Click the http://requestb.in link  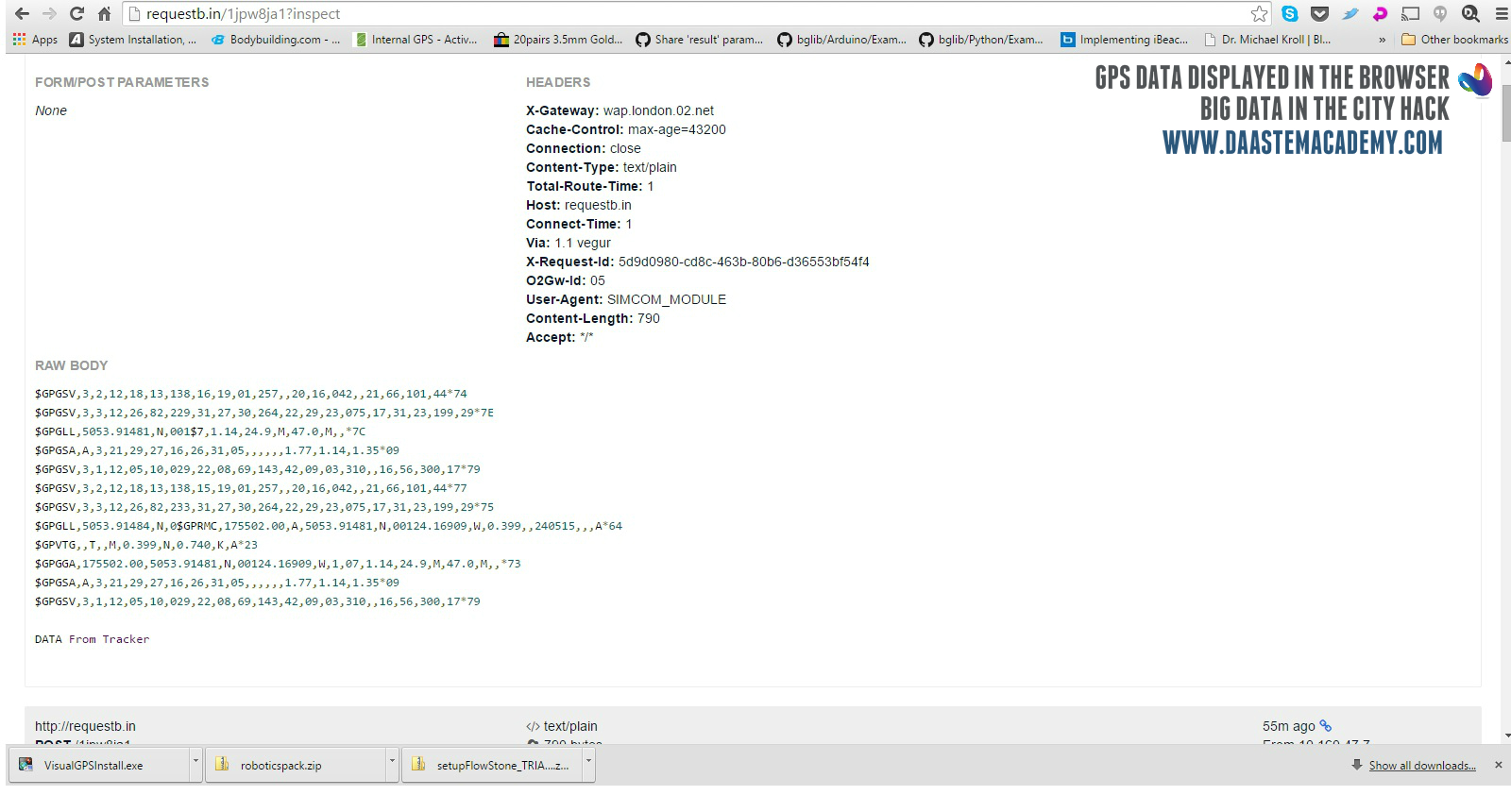click(85, 726)
